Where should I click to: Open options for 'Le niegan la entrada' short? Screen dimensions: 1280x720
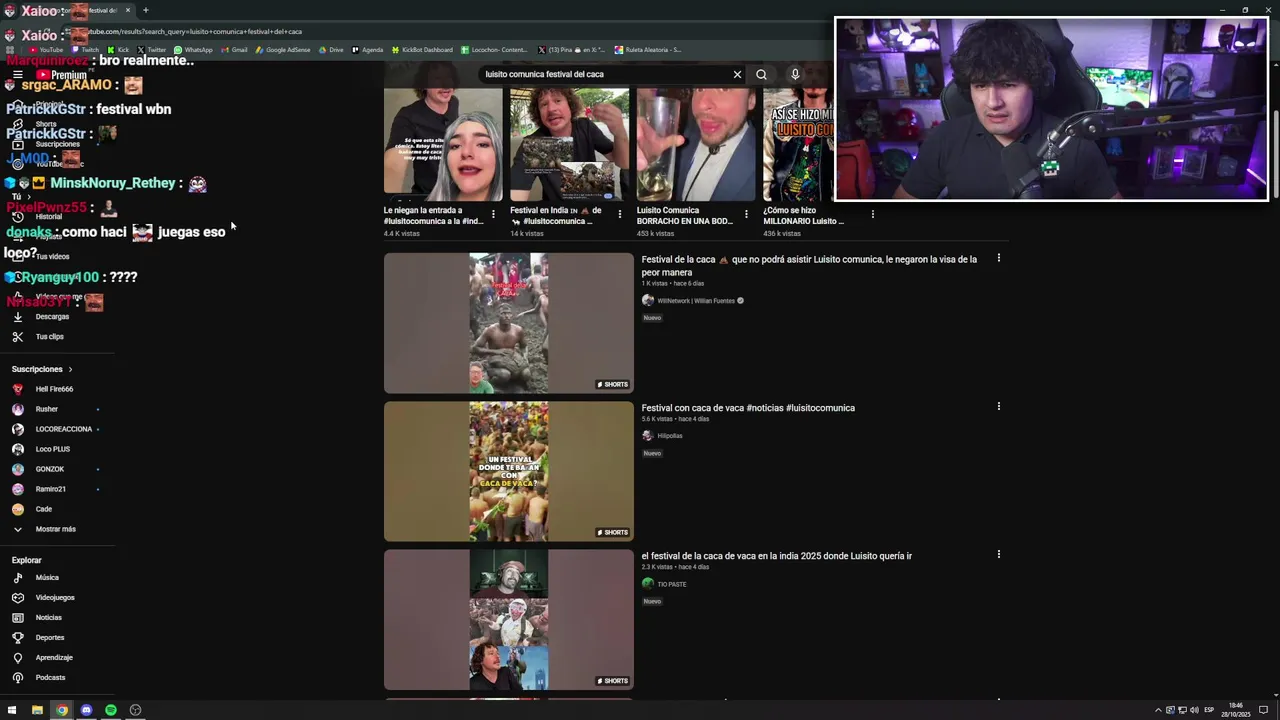[x=493, y=214]
